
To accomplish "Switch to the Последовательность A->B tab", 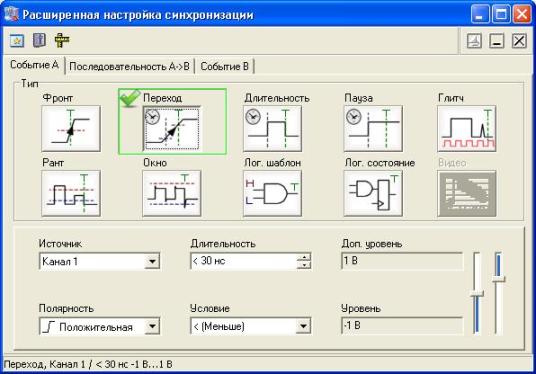I will [x=130, y=66].
